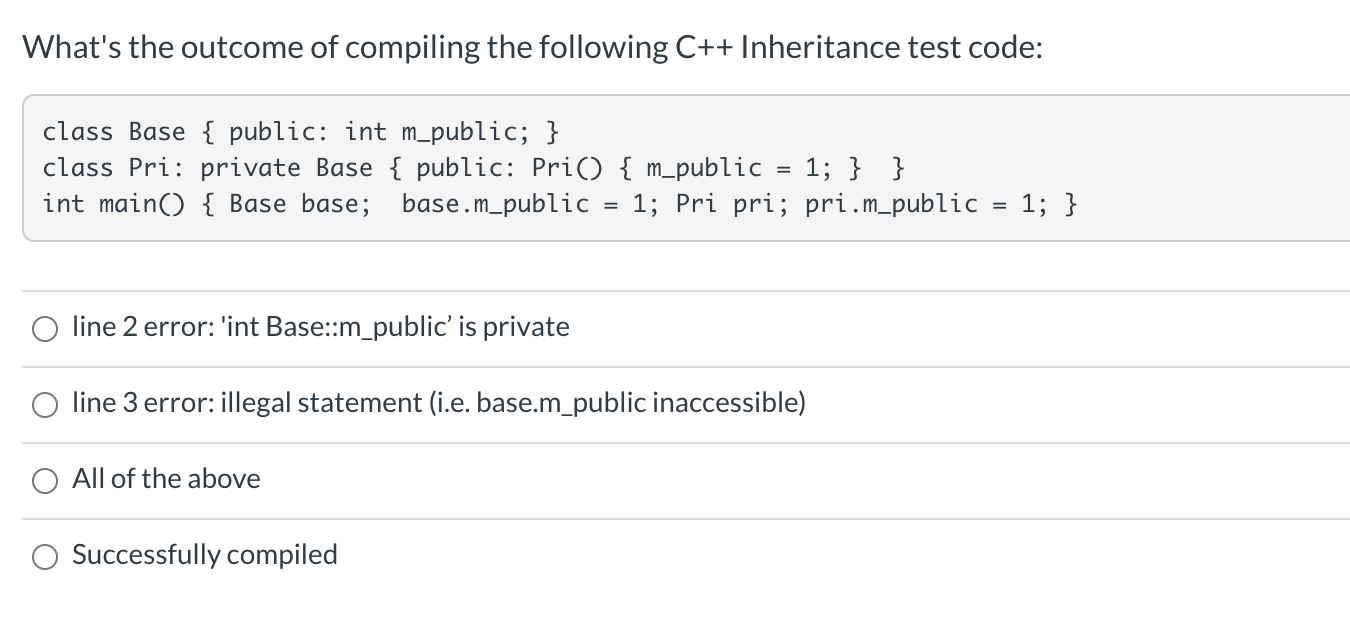
Task: Click the "Pri()" constructor in the code
Action: coord(568,168)
